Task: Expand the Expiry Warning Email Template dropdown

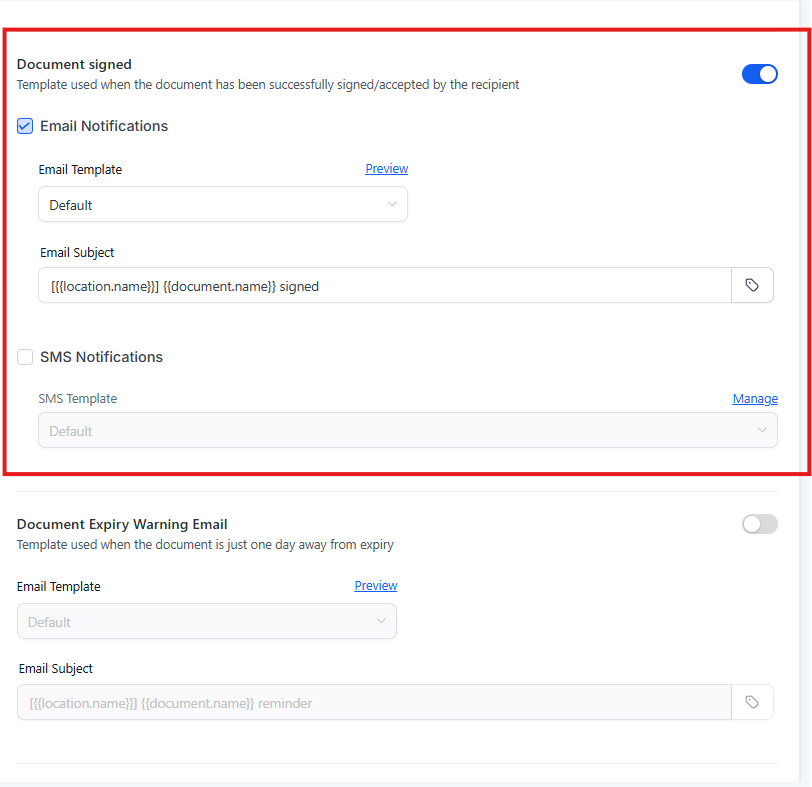Action: 207,621
